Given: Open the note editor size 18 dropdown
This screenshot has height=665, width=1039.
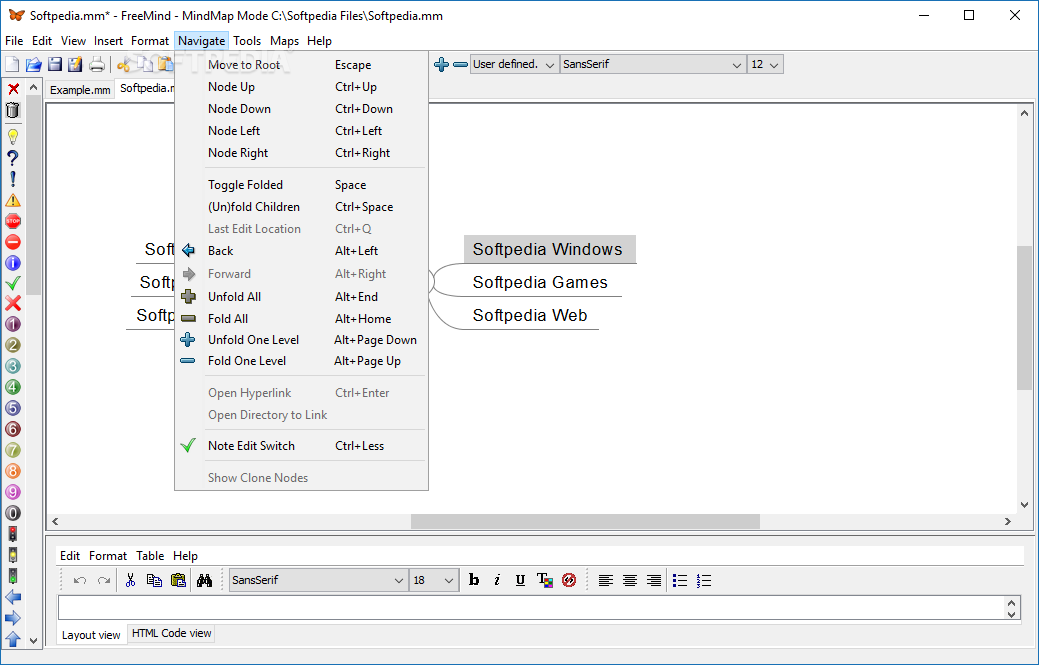Looking at the screenshot, I should click(434, 580).
